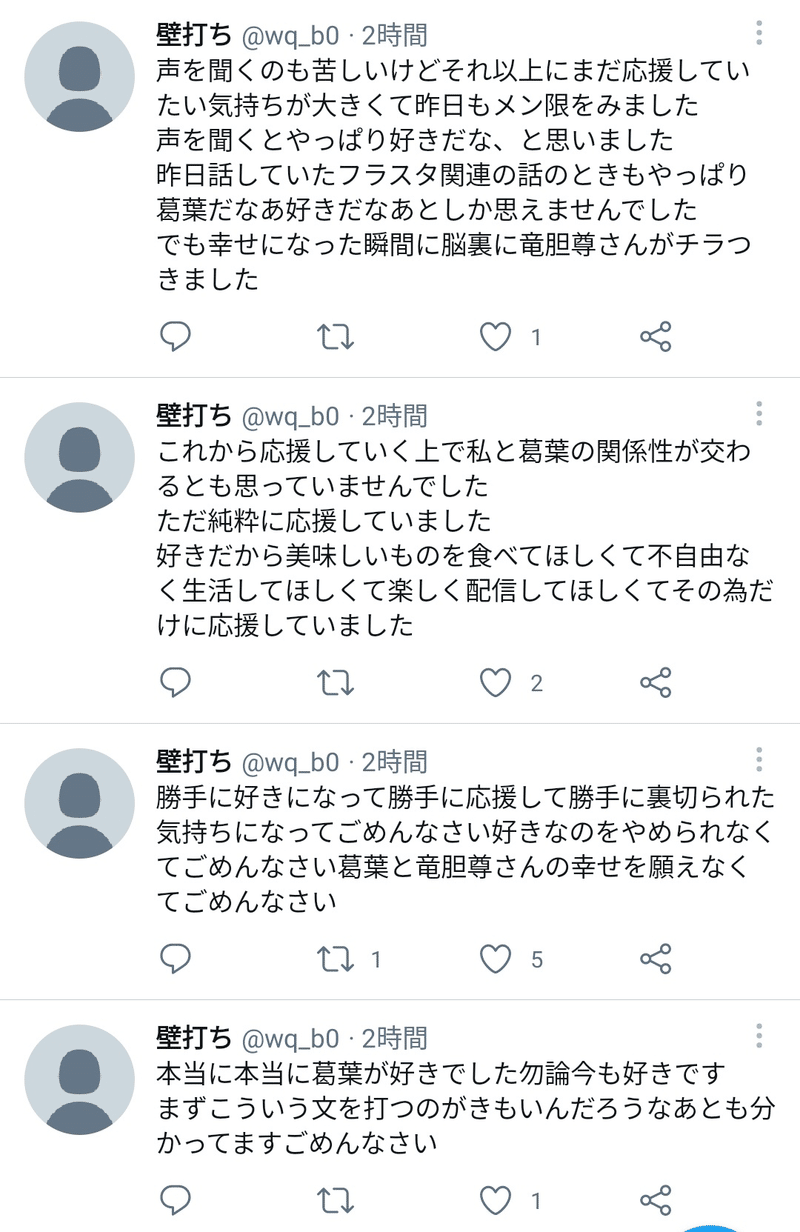
Task: Like the first tweet with 1 like
Action: pyautogui.click(x=496, y=337)
